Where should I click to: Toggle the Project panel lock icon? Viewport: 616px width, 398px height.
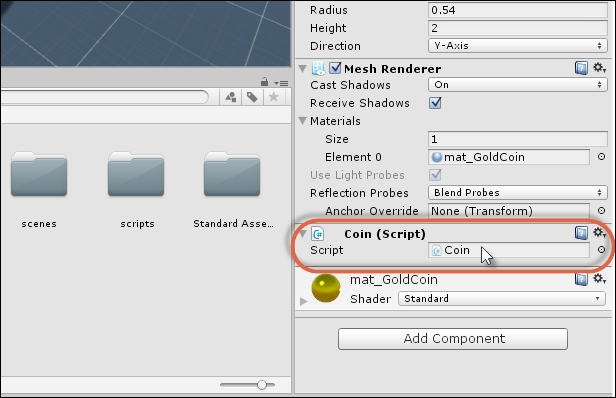[264, 82]
